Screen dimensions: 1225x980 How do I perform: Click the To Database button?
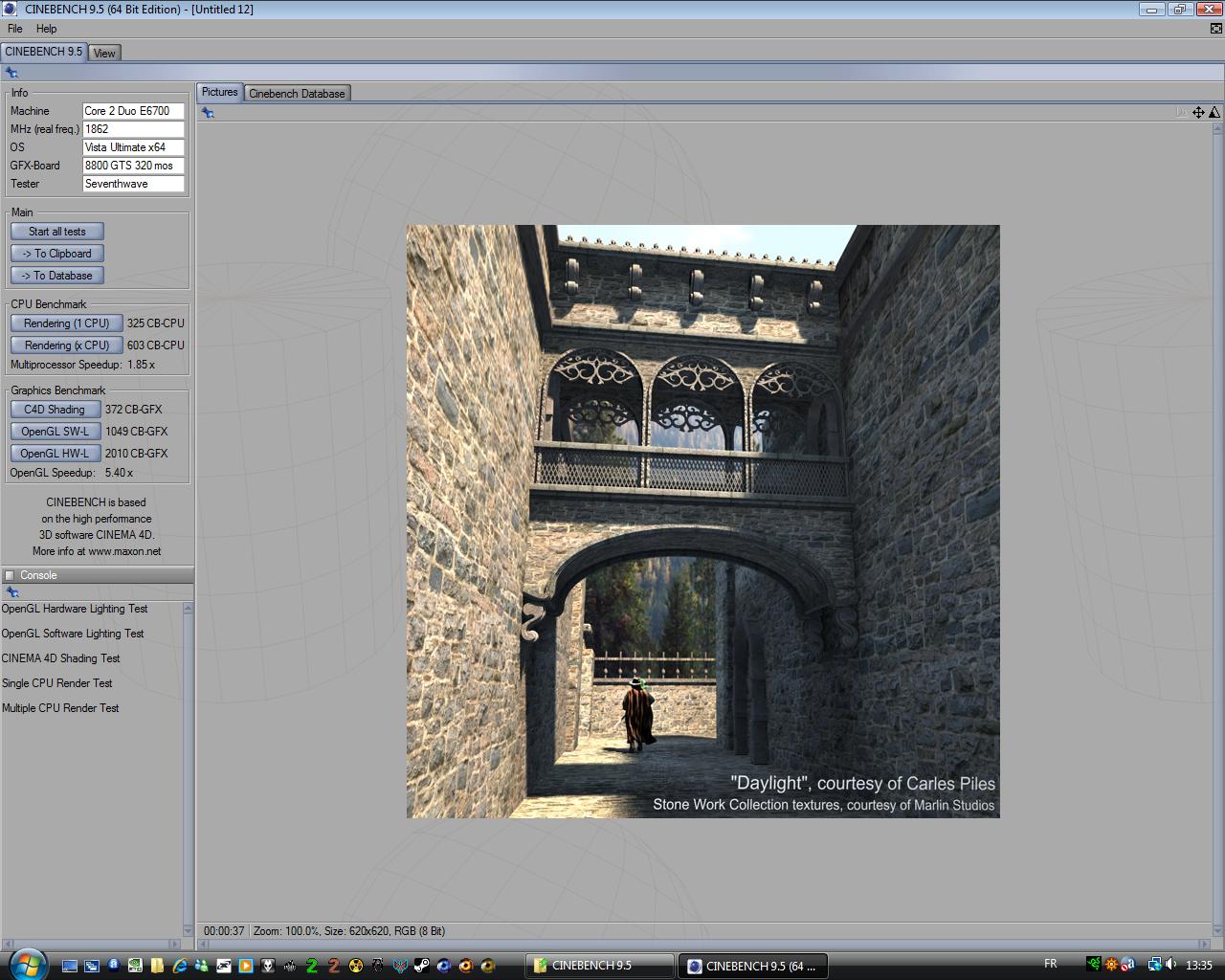click(x=57, y=276)
